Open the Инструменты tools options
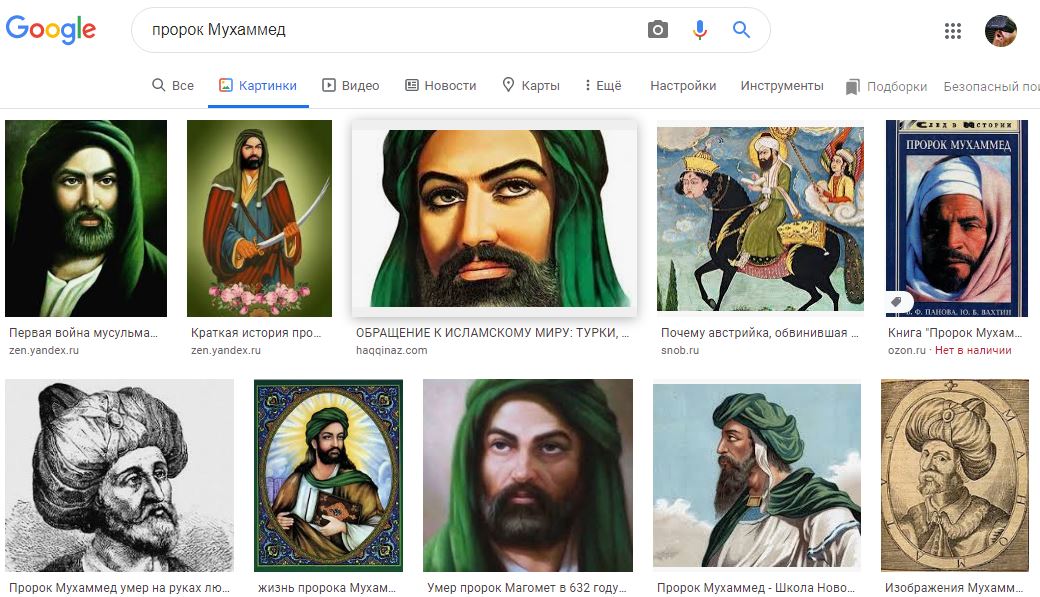Screen dimensions: 1040x597 782,86
